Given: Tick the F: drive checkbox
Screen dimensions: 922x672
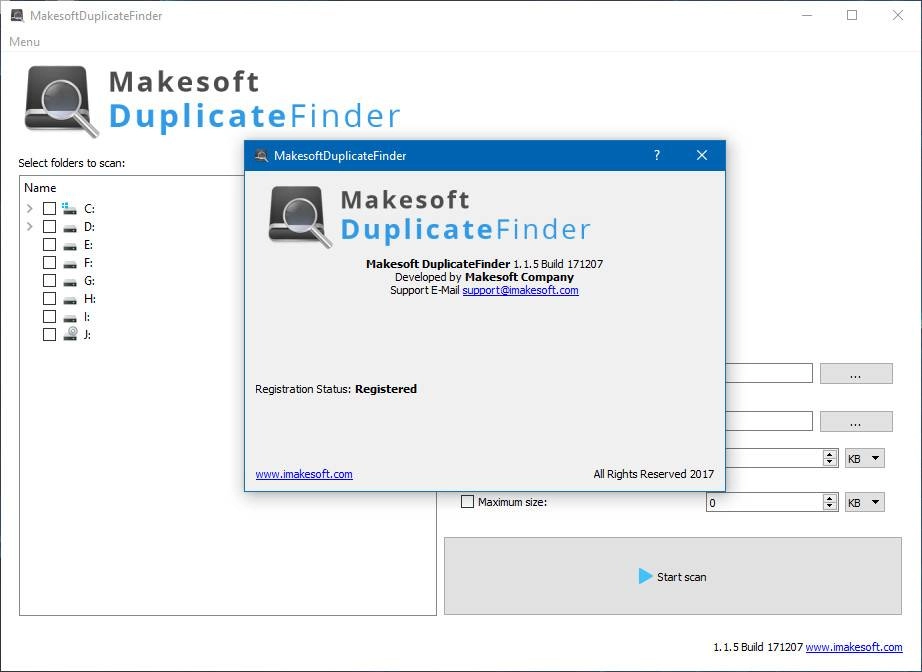Looking at the screenshot, I should click(x=49, y=262).
